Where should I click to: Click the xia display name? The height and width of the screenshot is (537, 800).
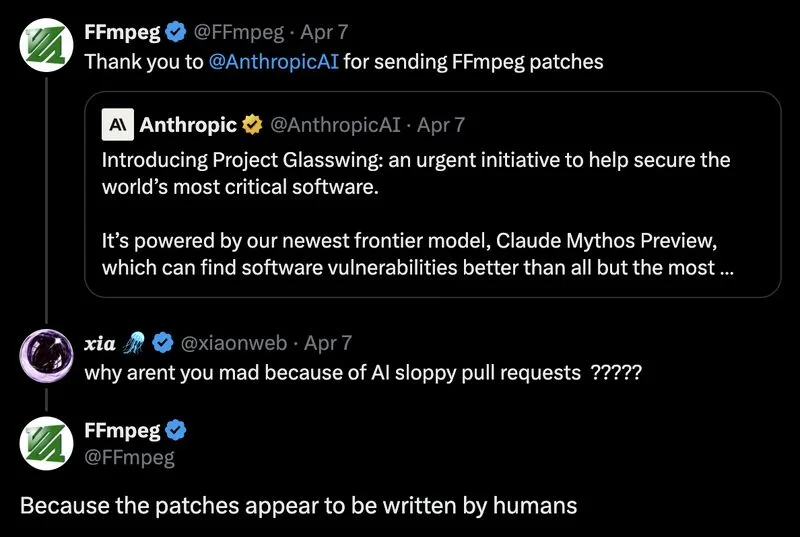(101, 343)
